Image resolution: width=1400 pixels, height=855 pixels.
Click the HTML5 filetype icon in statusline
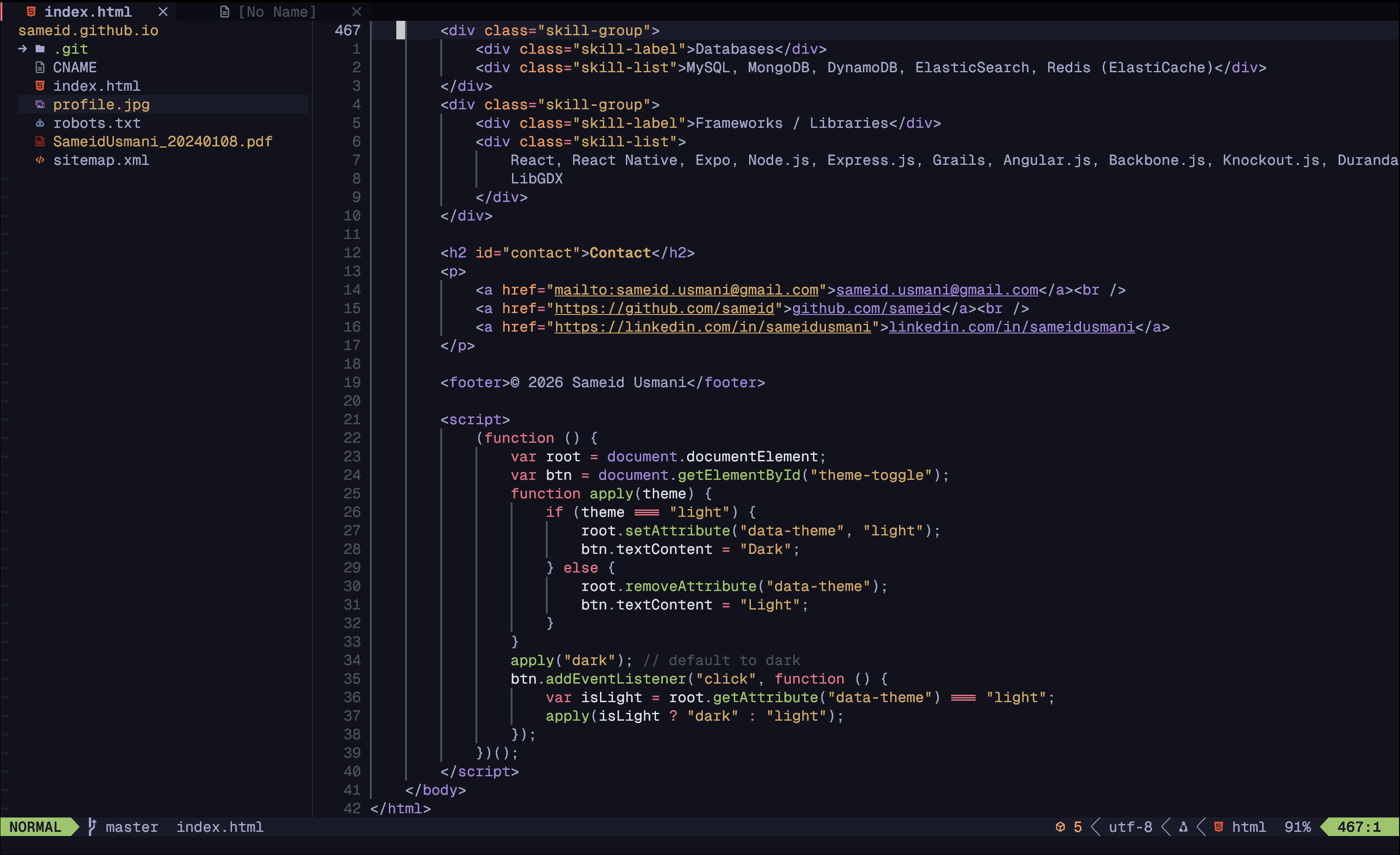click(1219, 827)
